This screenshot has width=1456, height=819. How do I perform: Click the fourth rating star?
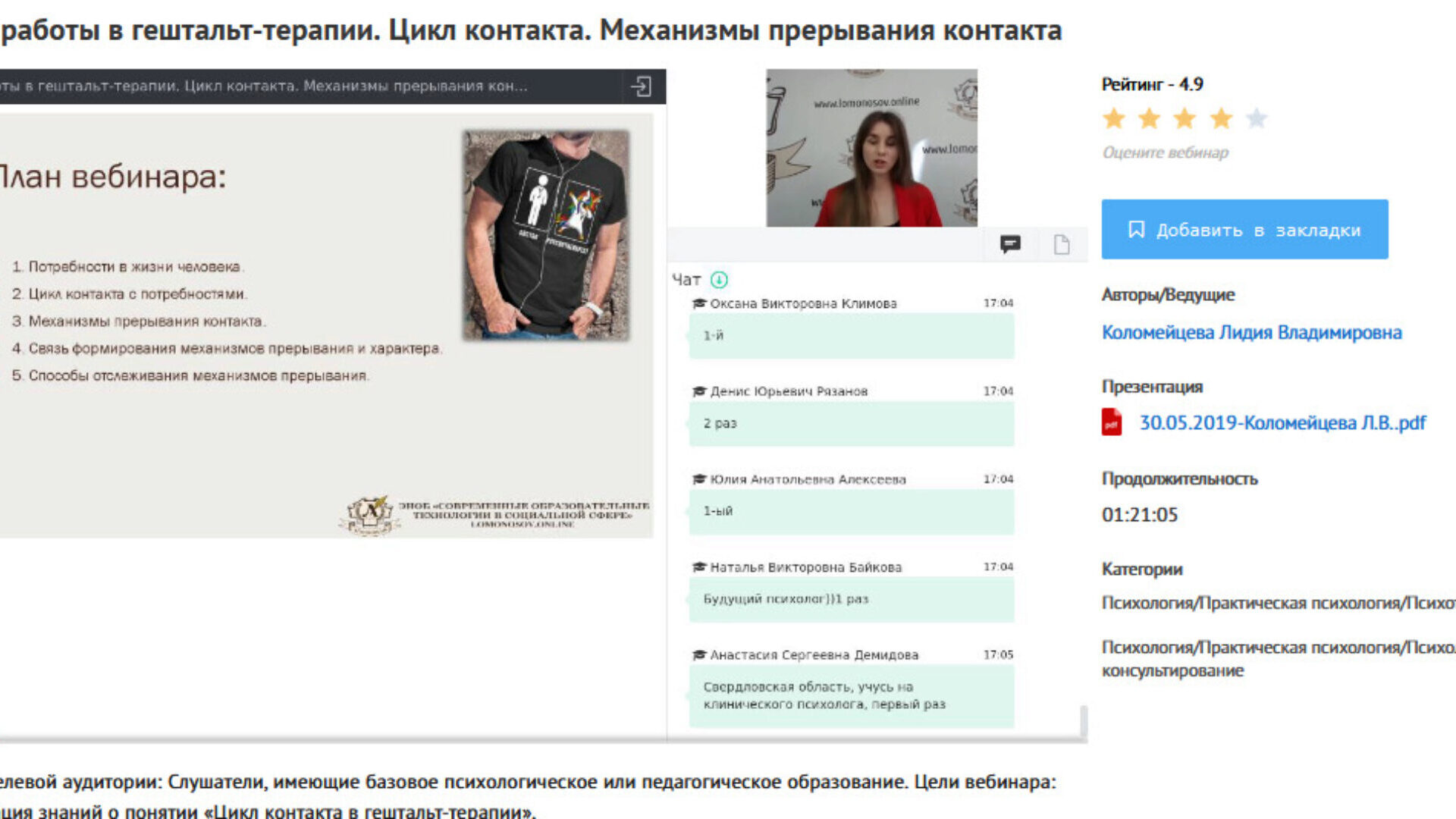tap(1221, 118)
